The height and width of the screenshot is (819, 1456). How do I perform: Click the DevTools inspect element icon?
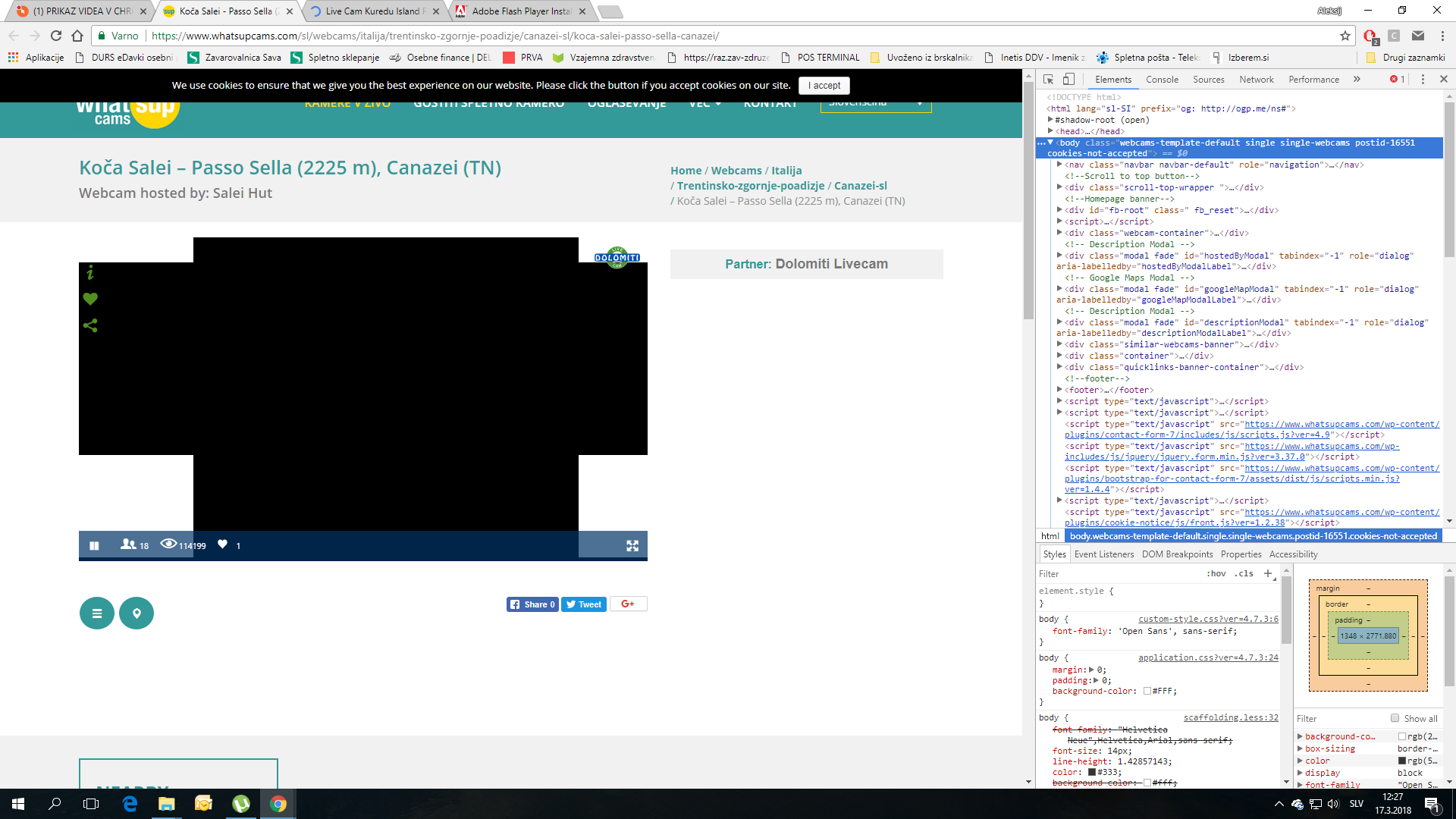(1049, 80)
